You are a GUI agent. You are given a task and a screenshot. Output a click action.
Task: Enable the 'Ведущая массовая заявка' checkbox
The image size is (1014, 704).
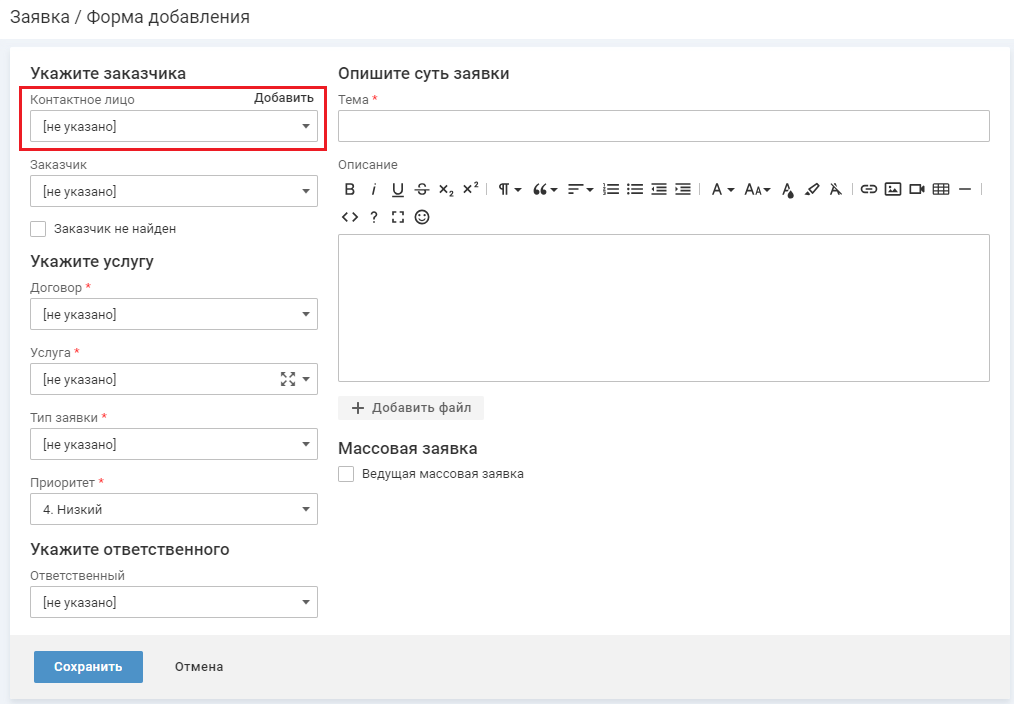[347, 474]
